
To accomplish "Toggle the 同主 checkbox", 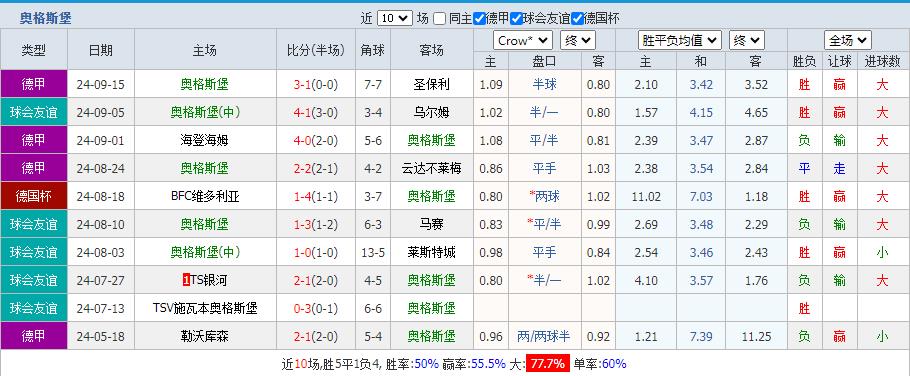I will [x=439, y=19].
